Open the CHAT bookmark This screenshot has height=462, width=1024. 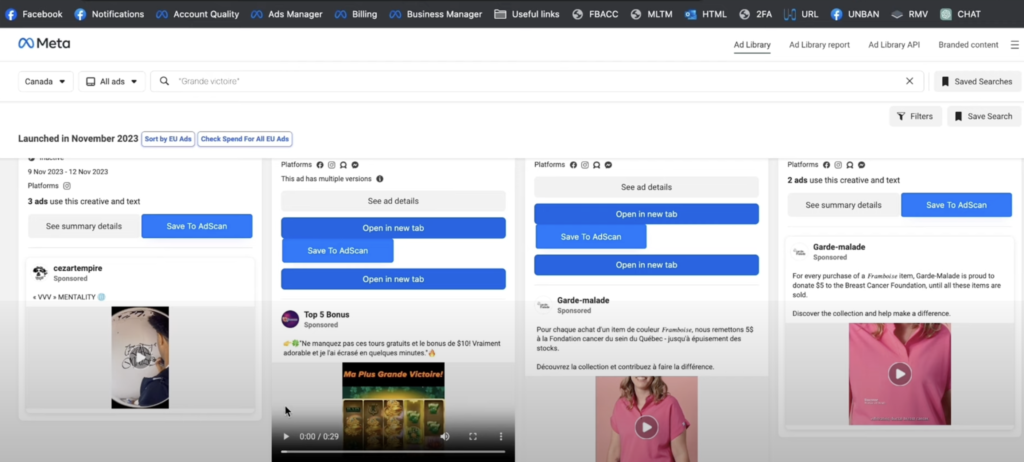point(961,14)
